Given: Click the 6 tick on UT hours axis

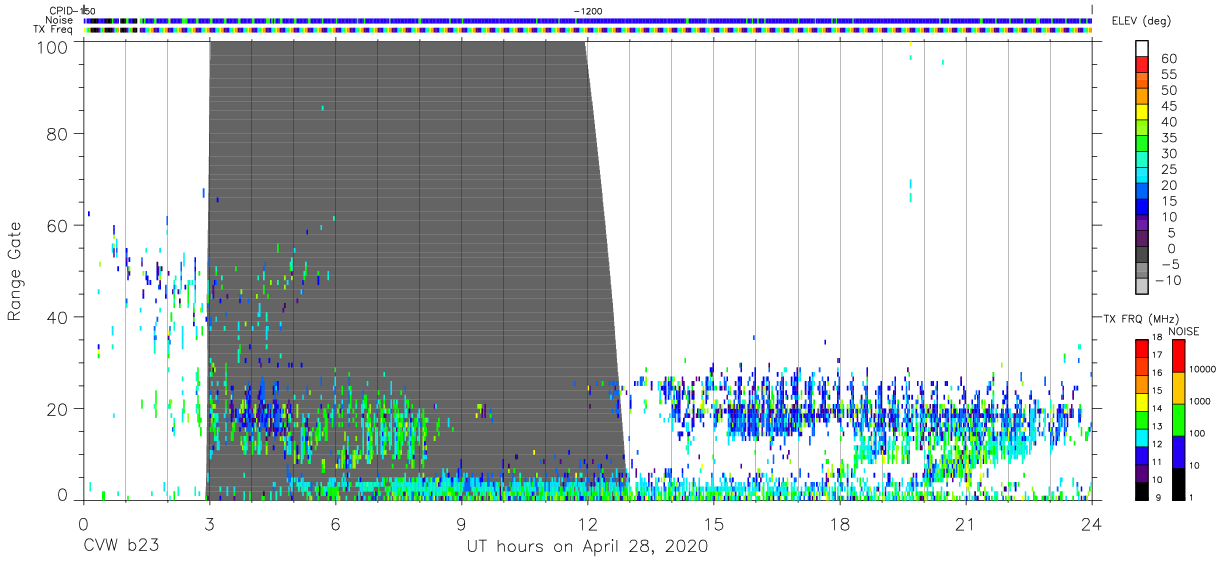Looking at the screenshot, I should tap(335, 523).
